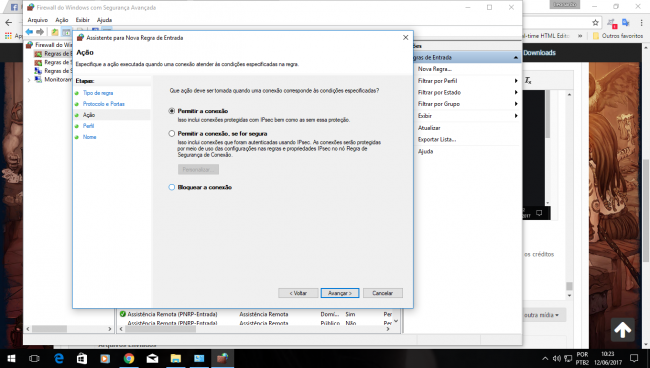The height and width of the screenshot is (368, 650).
Task: Click the down arrow of rules list scrollbar
Action: click(396, 321)
